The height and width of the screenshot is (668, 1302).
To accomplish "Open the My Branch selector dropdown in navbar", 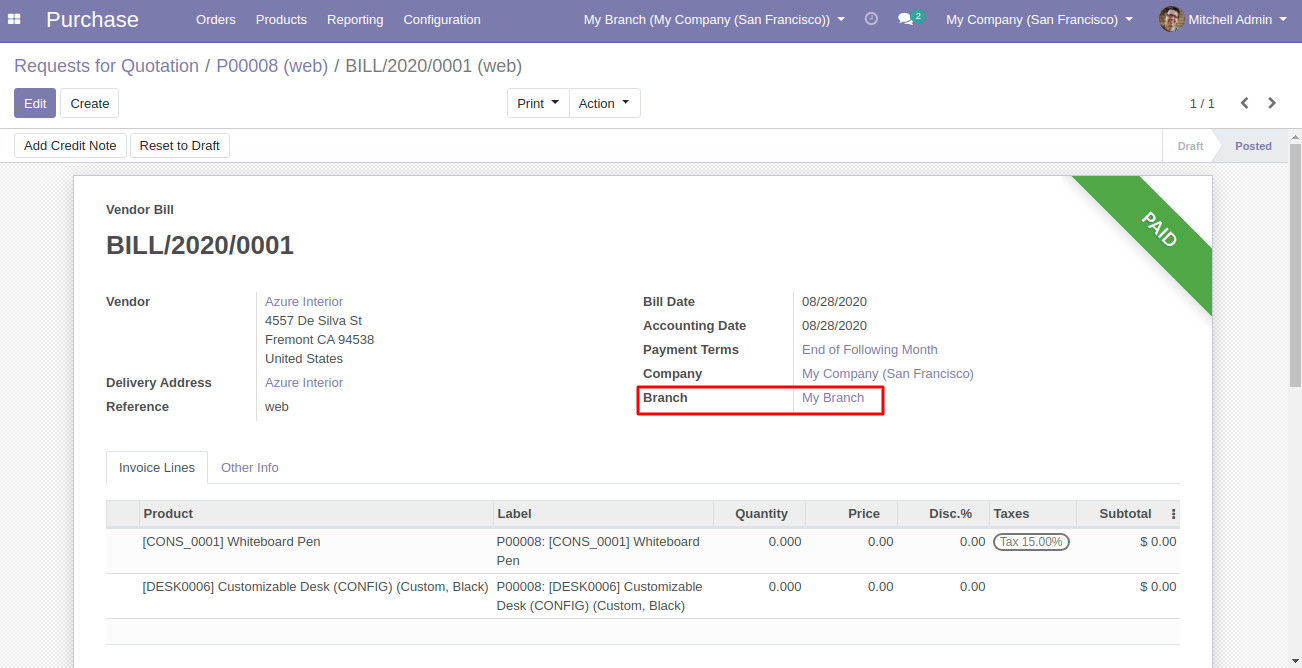I will [714, 19].
